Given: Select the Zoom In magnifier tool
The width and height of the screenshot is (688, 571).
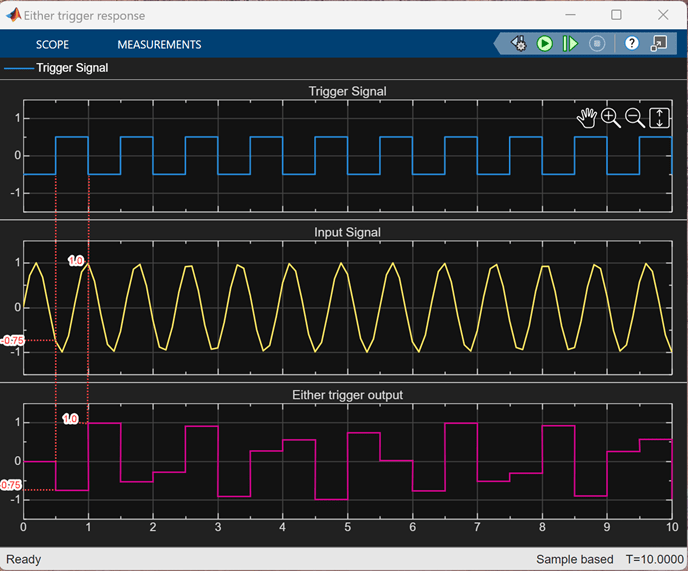Looking at the screenshot, I should (611, 118).
